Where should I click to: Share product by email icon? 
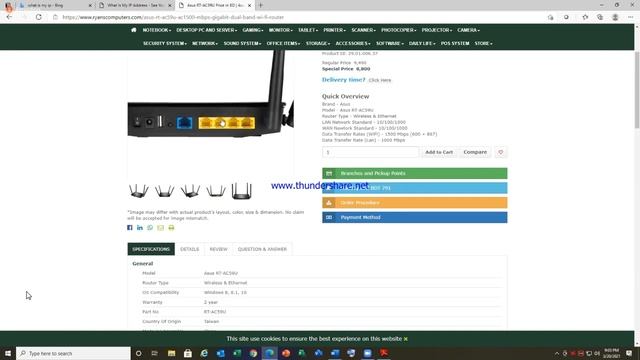click(160, 227)
